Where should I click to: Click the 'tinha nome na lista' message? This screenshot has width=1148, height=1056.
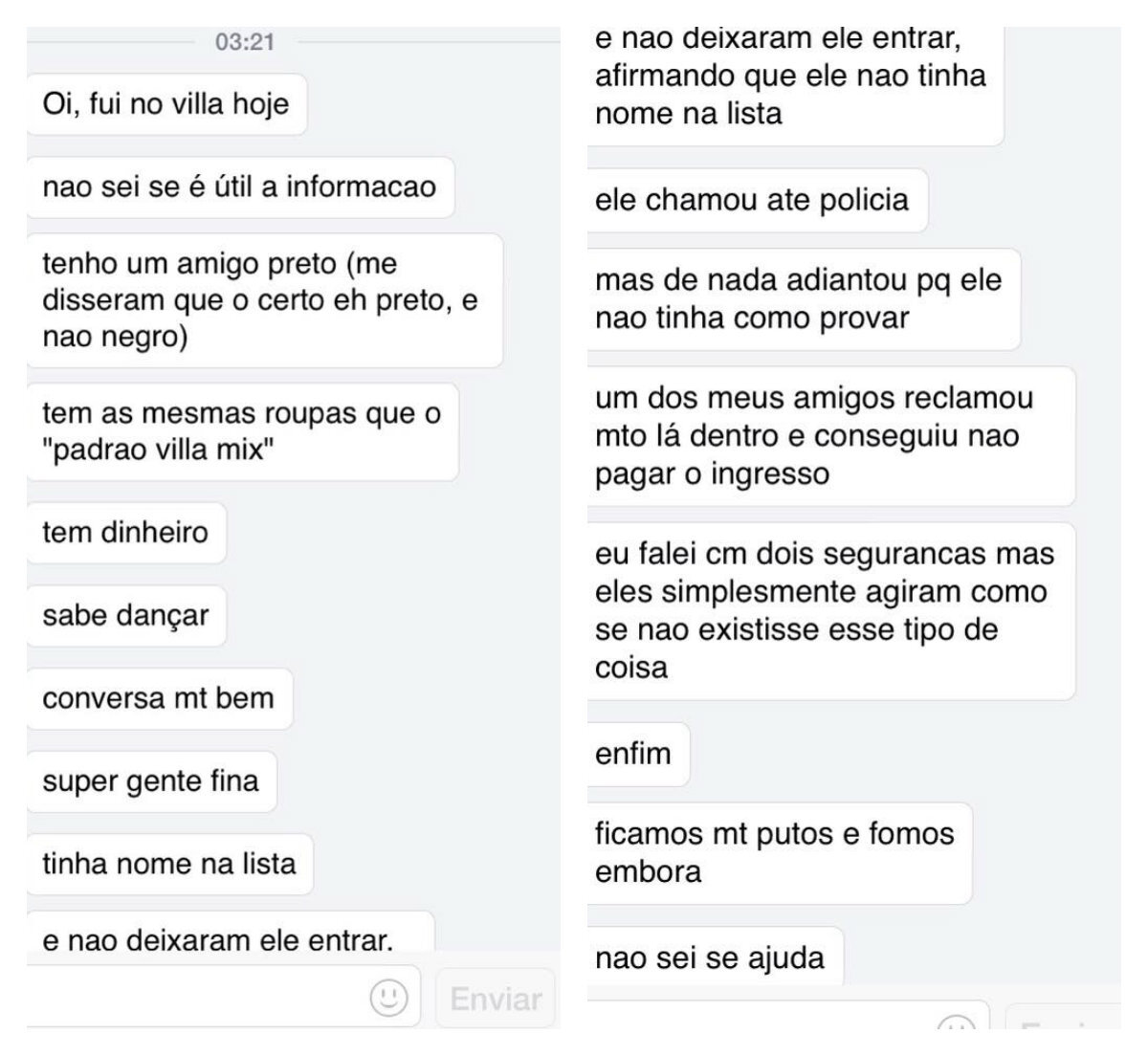pyautogui.click(x=169, y=863)
